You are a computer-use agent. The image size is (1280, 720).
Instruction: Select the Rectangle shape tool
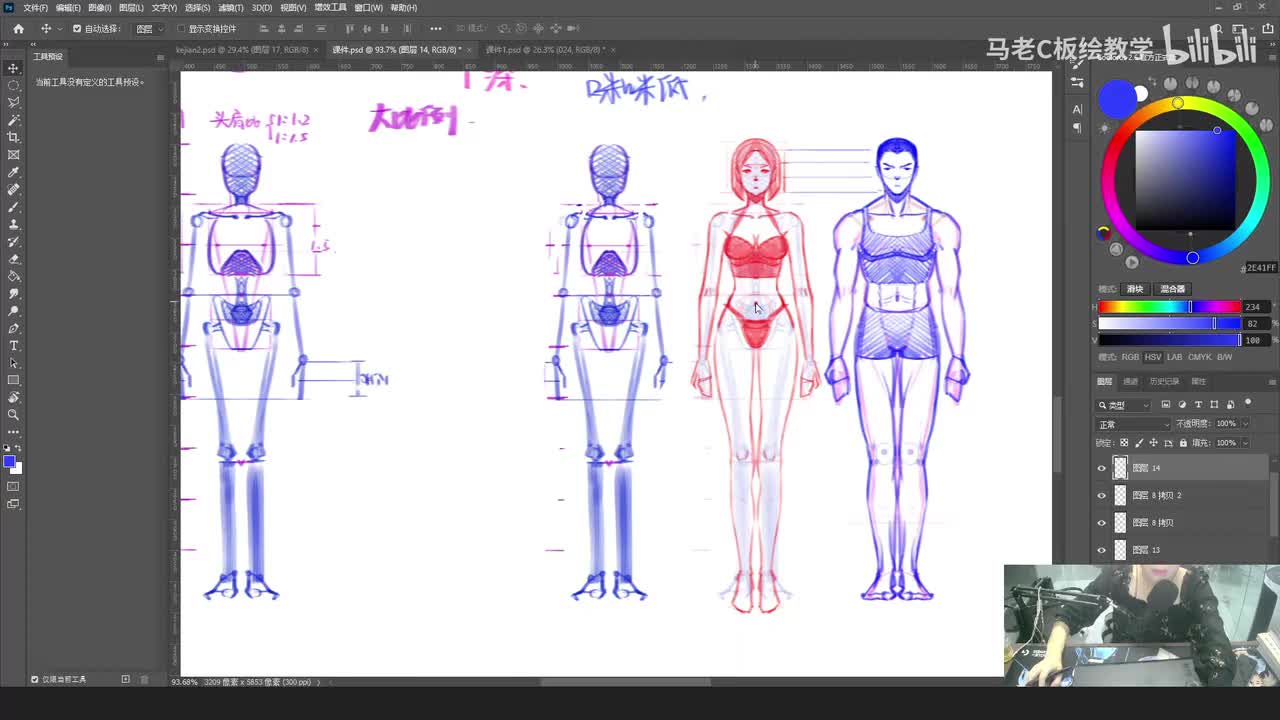[x=14, y=380]
